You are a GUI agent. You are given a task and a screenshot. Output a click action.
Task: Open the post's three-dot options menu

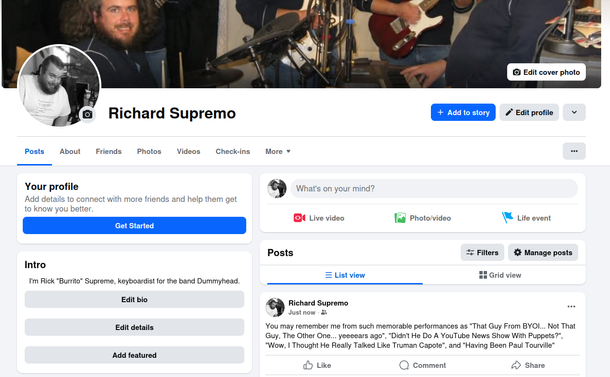[571, 307]
